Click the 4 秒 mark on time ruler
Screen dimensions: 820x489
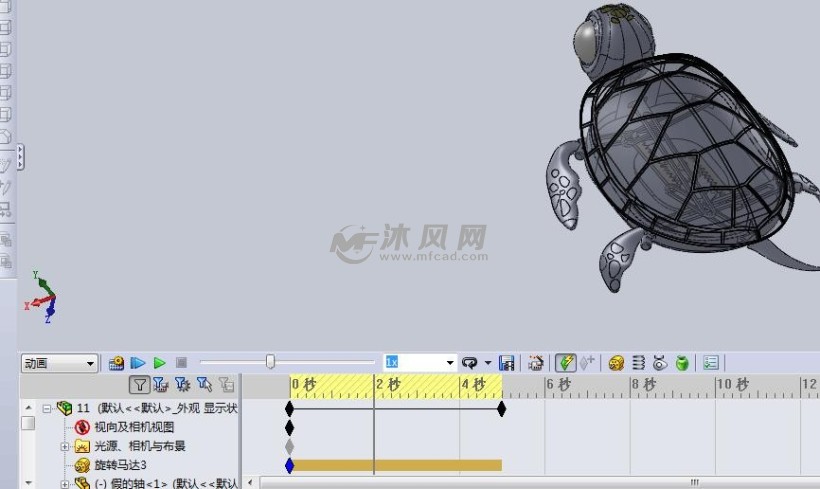tap(473, 385)
